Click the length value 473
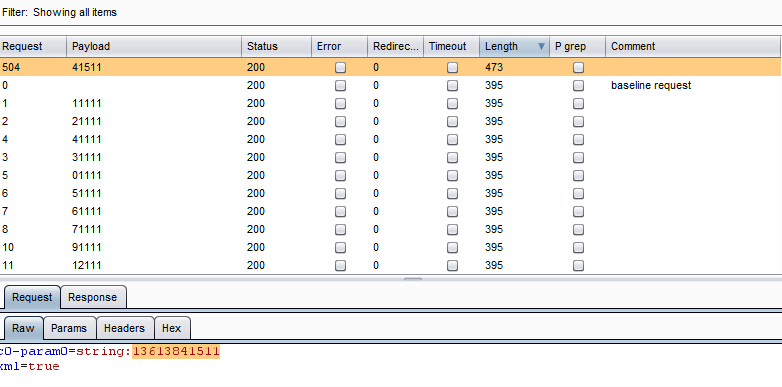This screenshot has width=782, height=387. point(494,67)
